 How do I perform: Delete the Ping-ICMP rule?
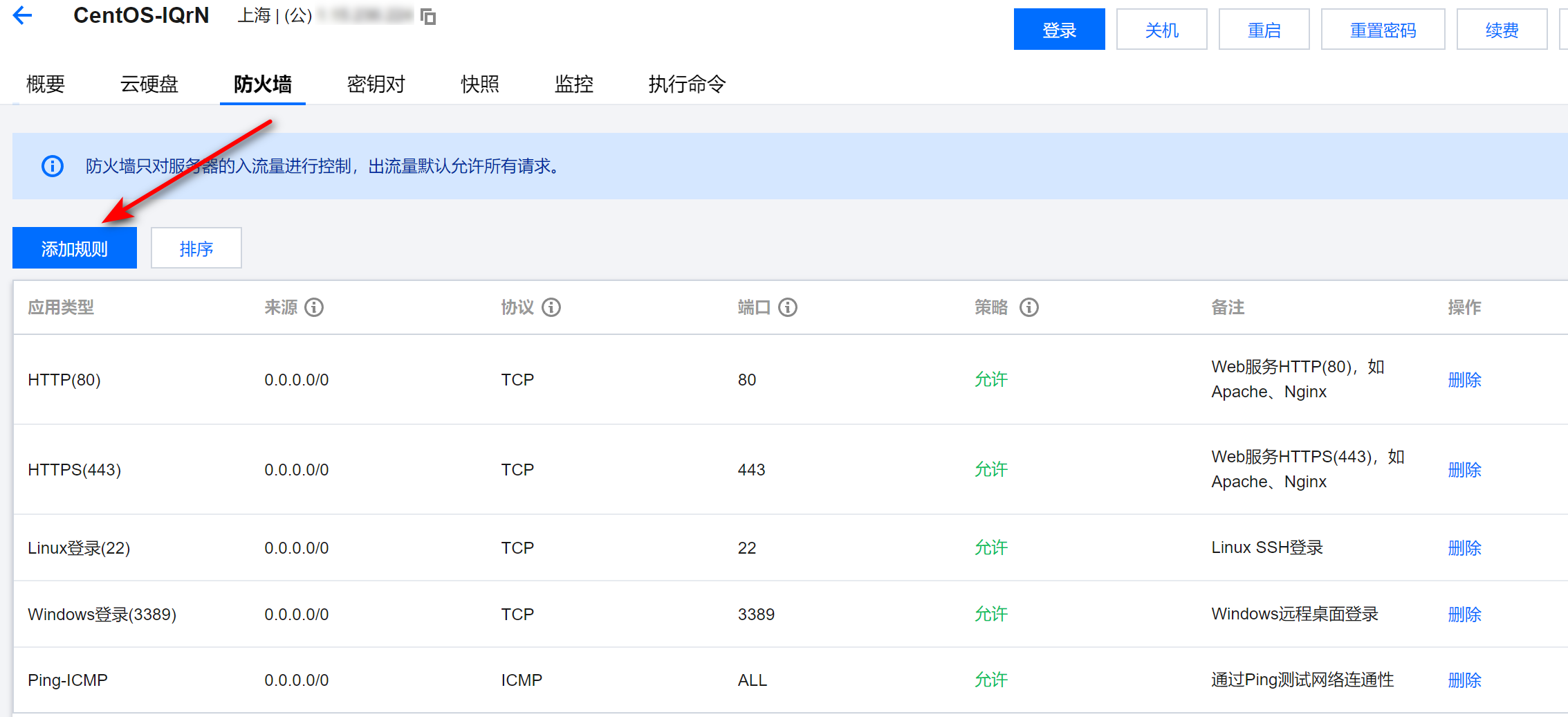pyautogui.click(x=1465, y=680)
